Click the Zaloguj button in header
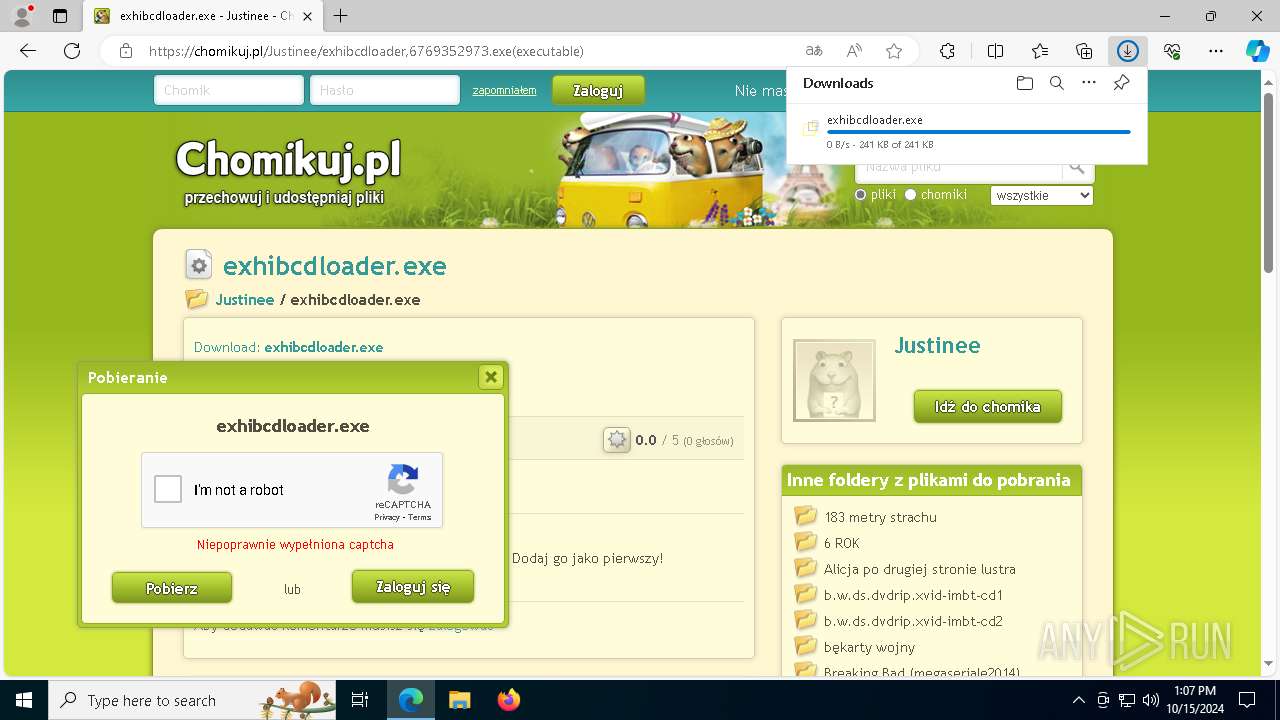Image resolution: width=1280 pixels, height=720 pixels. click(x=598, y=90)
